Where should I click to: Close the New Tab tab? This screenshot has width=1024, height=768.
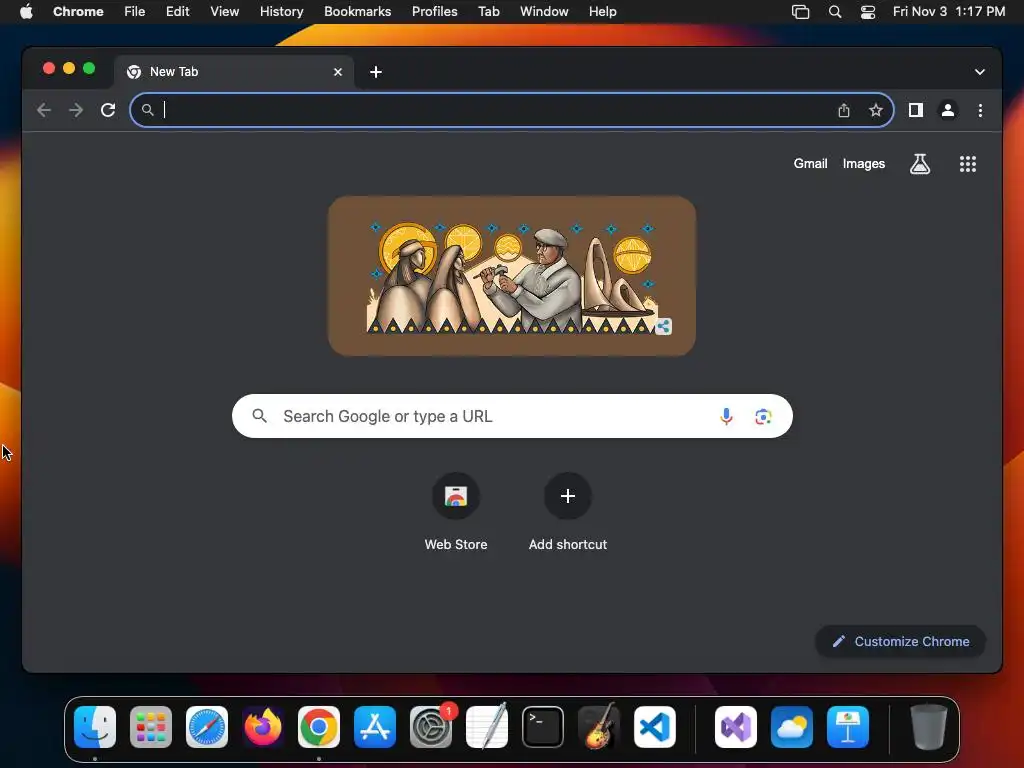click(x=338, y=72)
